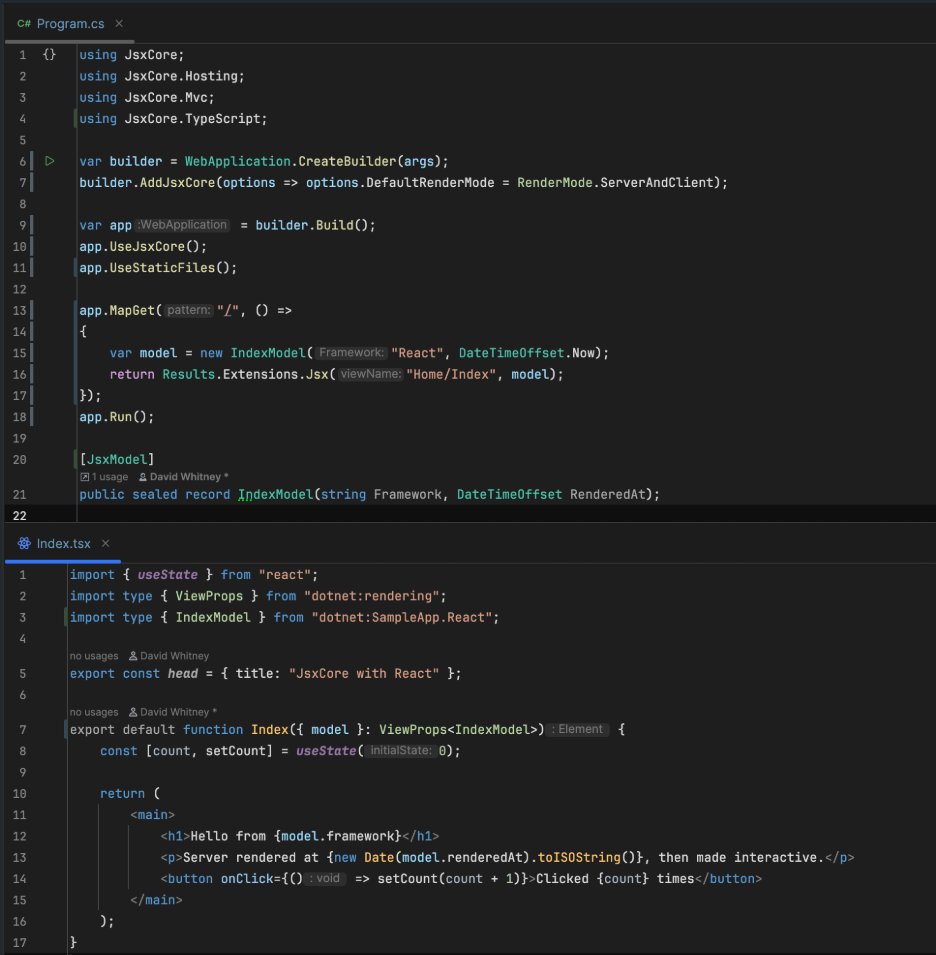Click the usage icon beside '1 usage'
Viewport: 936px width, 955px height.
pos(85,477)
